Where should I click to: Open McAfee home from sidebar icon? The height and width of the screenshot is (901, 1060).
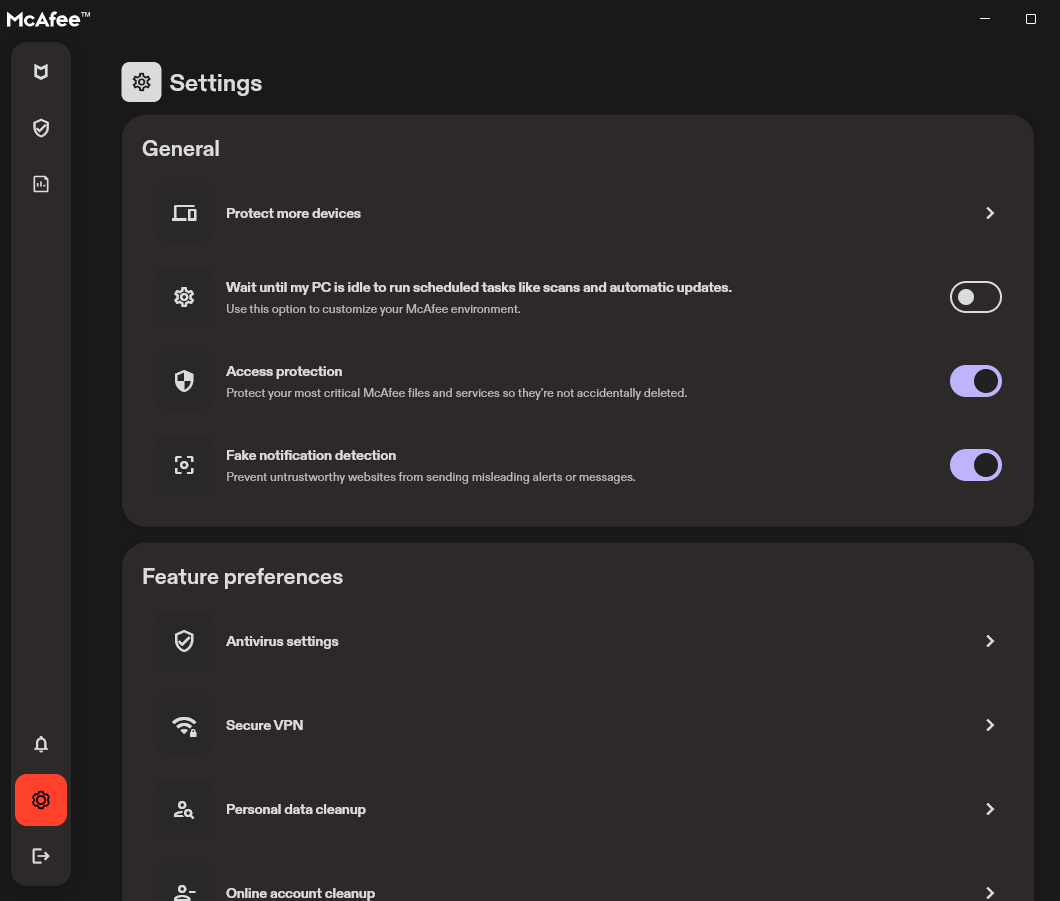click(x=41, y=72)
